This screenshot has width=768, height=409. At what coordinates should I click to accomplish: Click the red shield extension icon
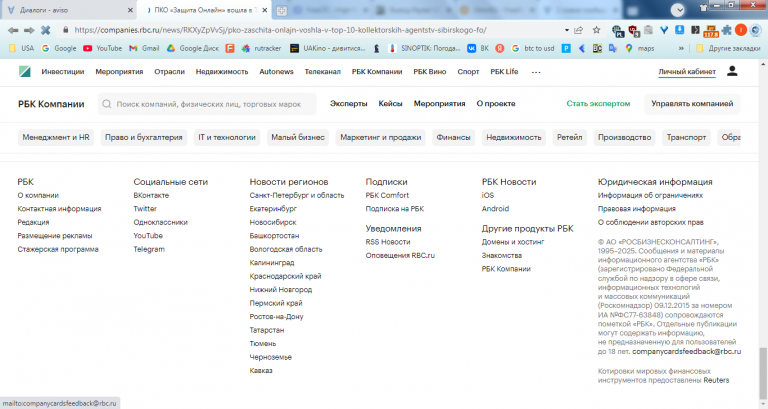[634, 31]
